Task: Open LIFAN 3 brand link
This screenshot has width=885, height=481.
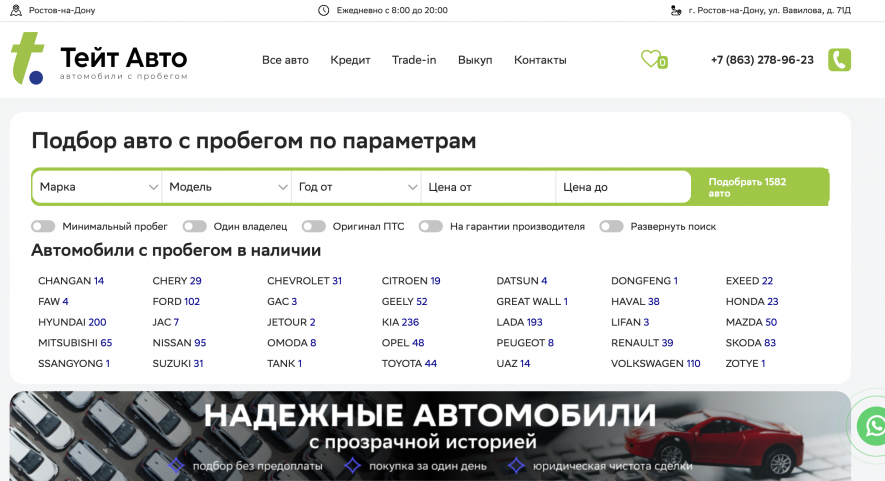Action: point(630,322)
